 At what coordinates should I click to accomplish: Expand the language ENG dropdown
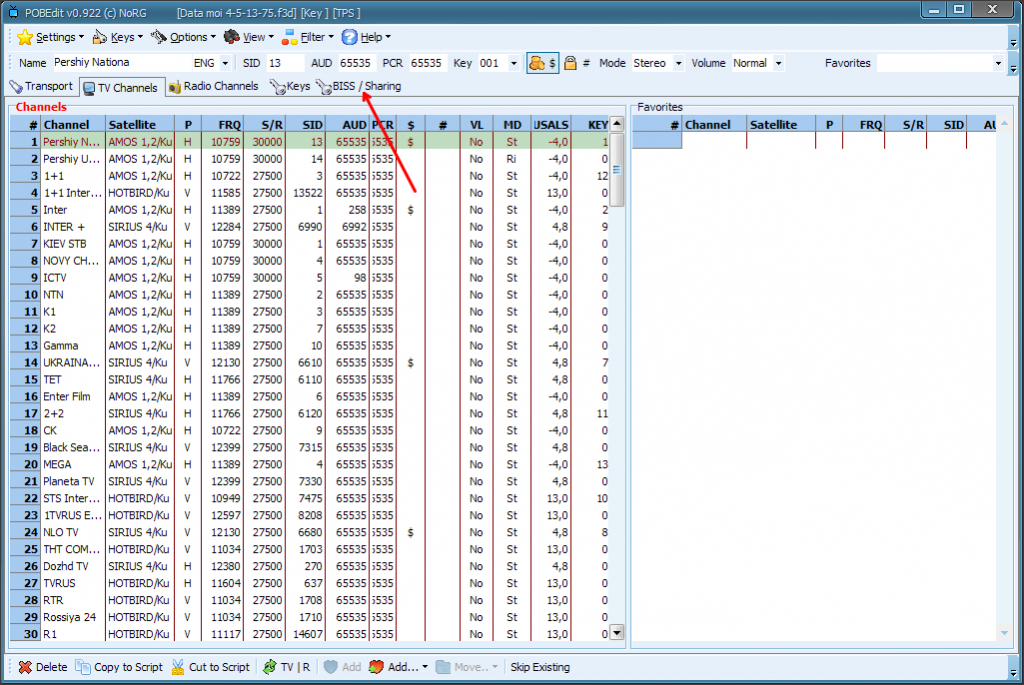(225, 63)
